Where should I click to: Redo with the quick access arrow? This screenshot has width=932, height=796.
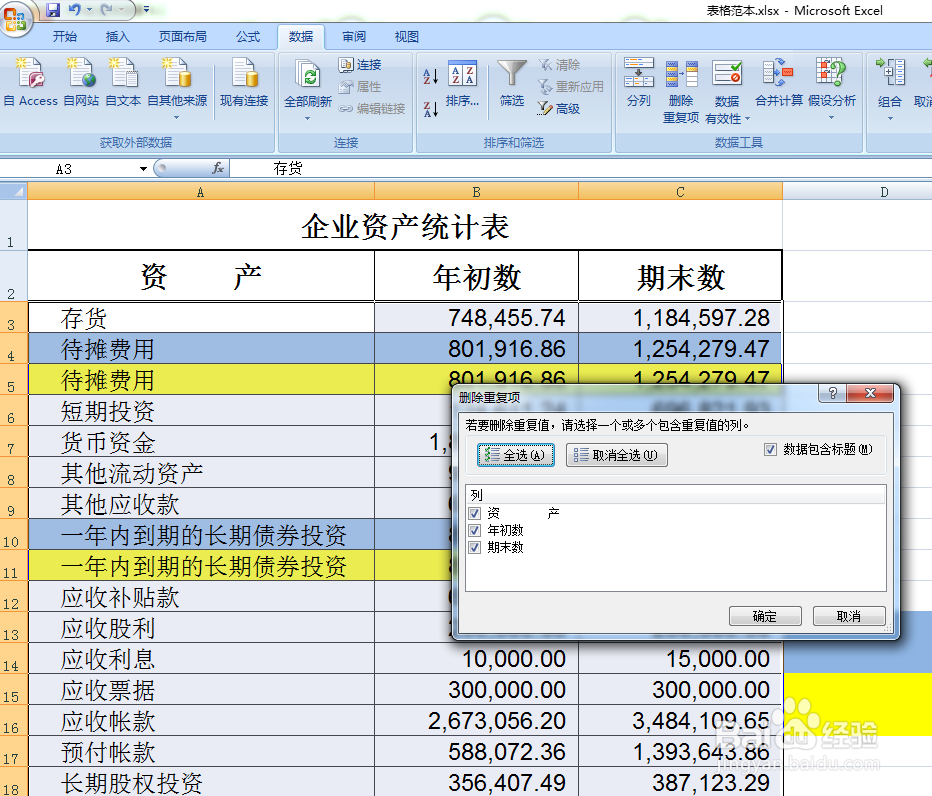click(107, 10)
